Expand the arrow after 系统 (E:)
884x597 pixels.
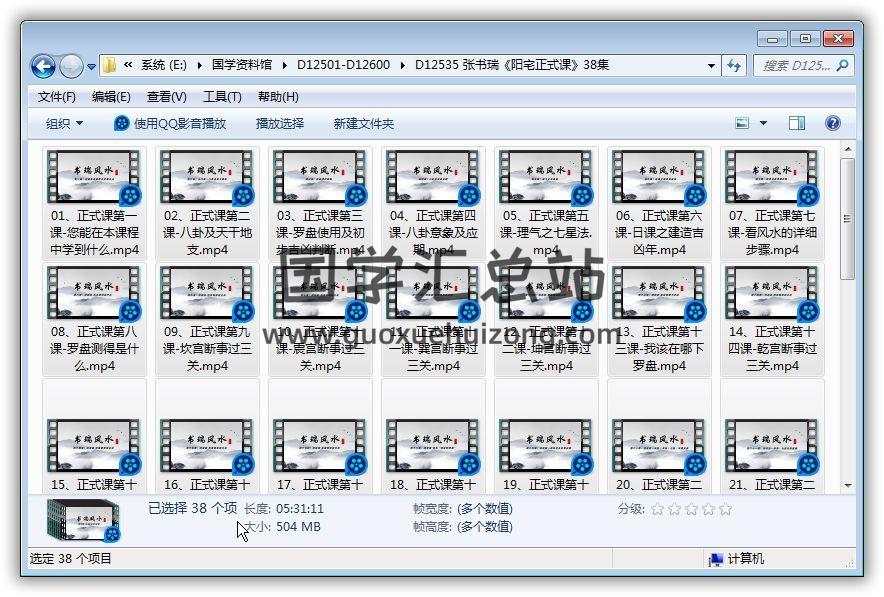[200, 65]
